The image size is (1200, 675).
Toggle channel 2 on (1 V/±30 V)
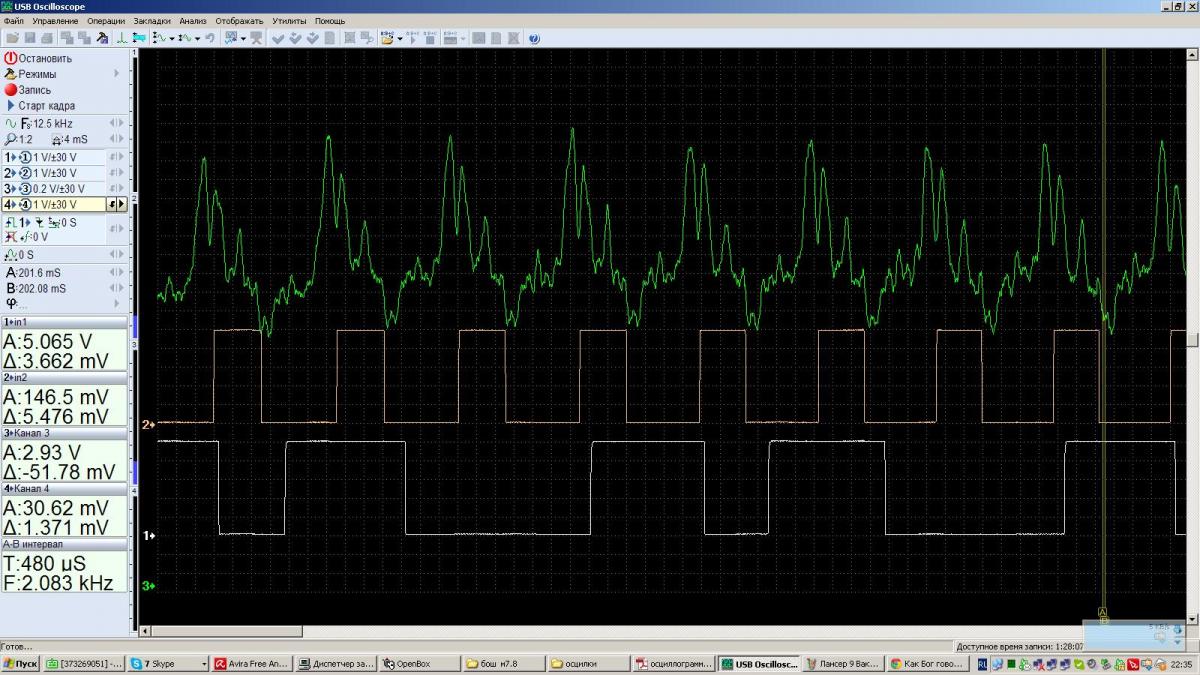[26, 173]
